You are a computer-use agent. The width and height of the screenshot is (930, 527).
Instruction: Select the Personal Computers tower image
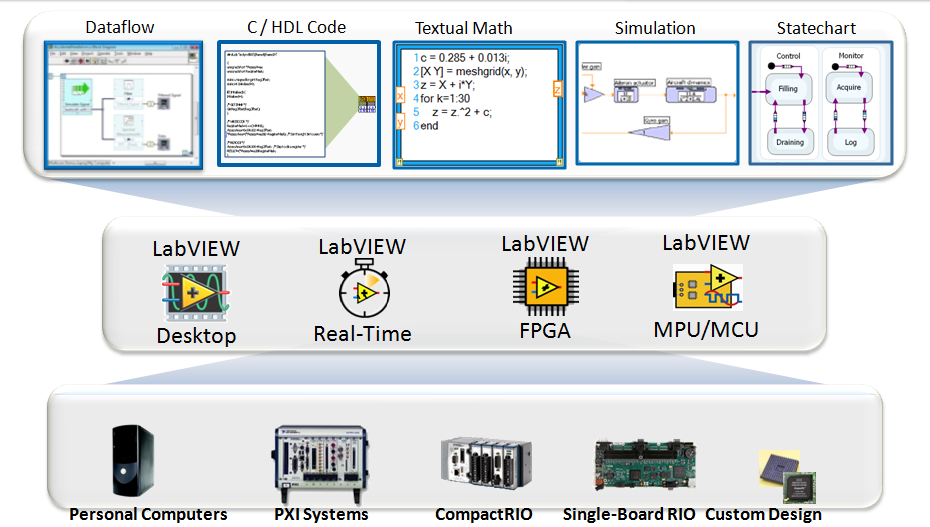pyautogui.click(x=133, y=460)
